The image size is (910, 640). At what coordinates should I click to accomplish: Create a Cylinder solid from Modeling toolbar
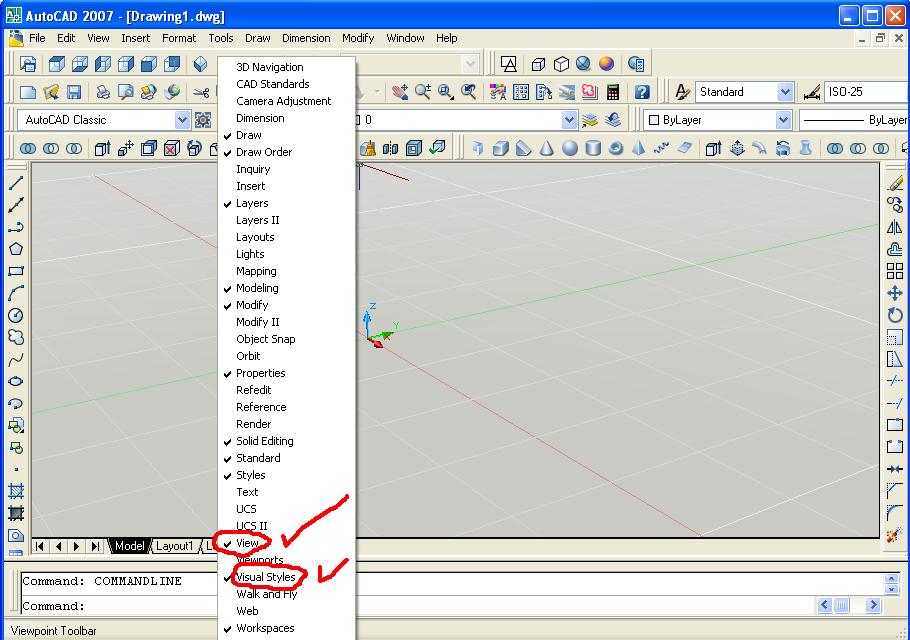point(593,148)
